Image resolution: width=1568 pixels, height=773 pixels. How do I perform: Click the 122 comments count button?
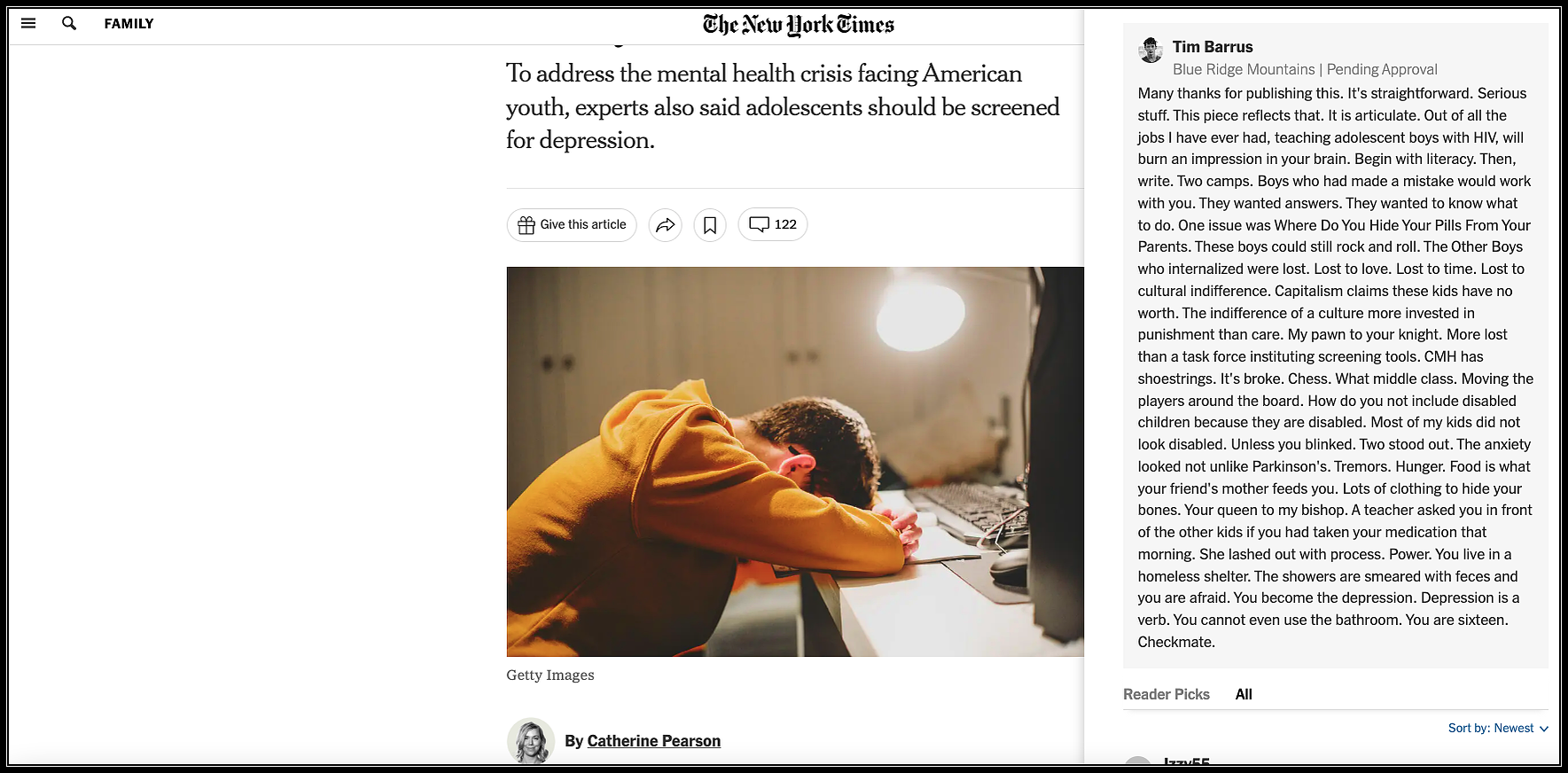[772, 224]
